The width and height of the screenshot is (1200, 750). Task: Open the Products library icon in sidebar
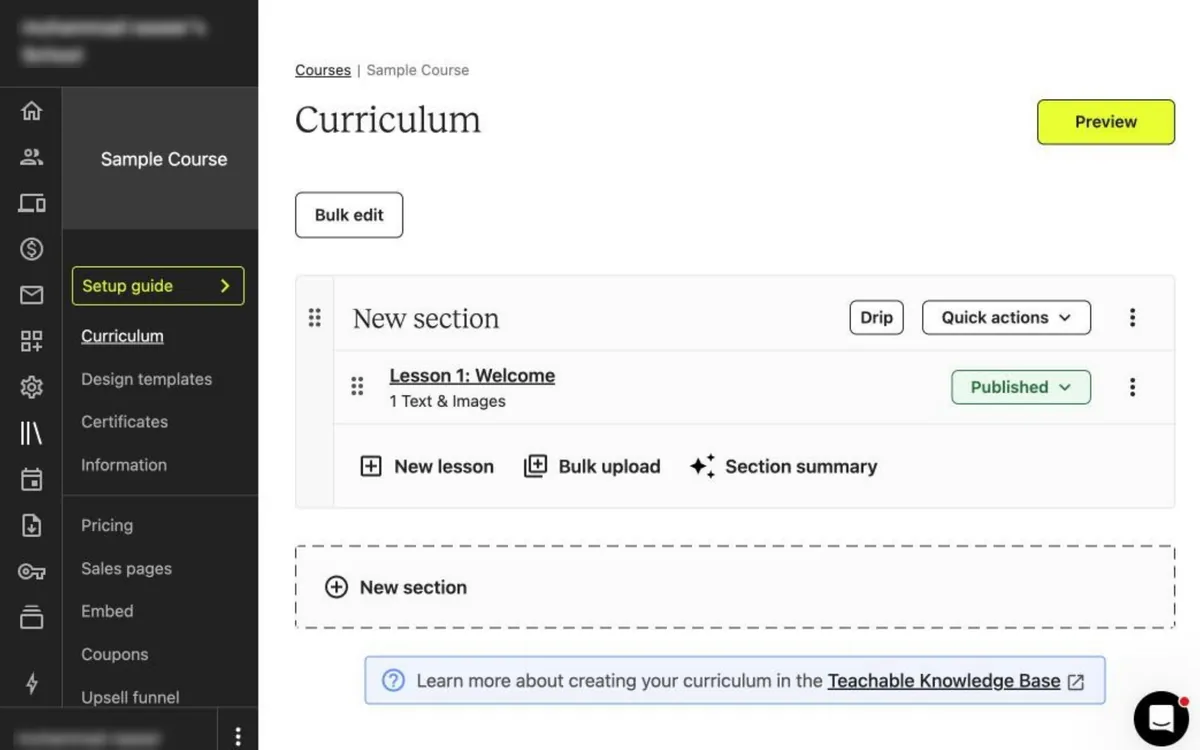point(31,433)
